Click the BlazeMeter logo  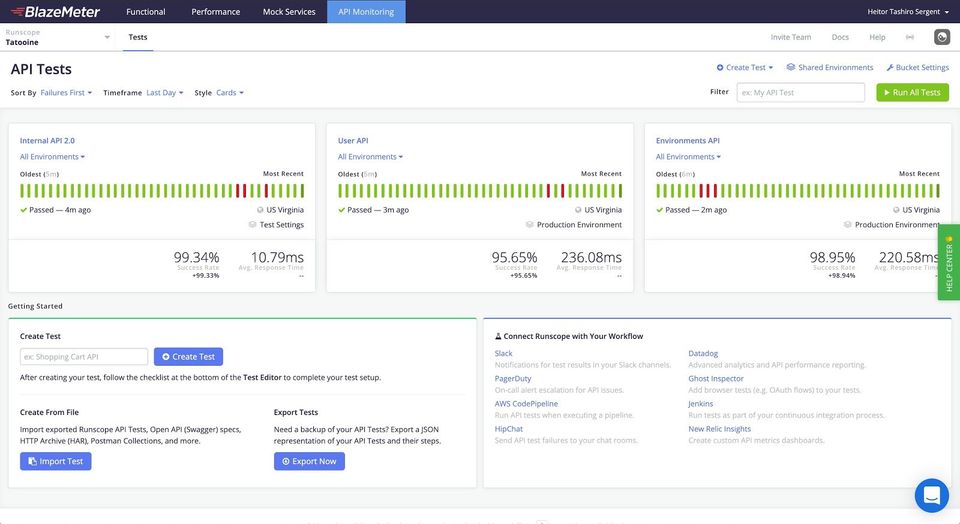point(54,11)
